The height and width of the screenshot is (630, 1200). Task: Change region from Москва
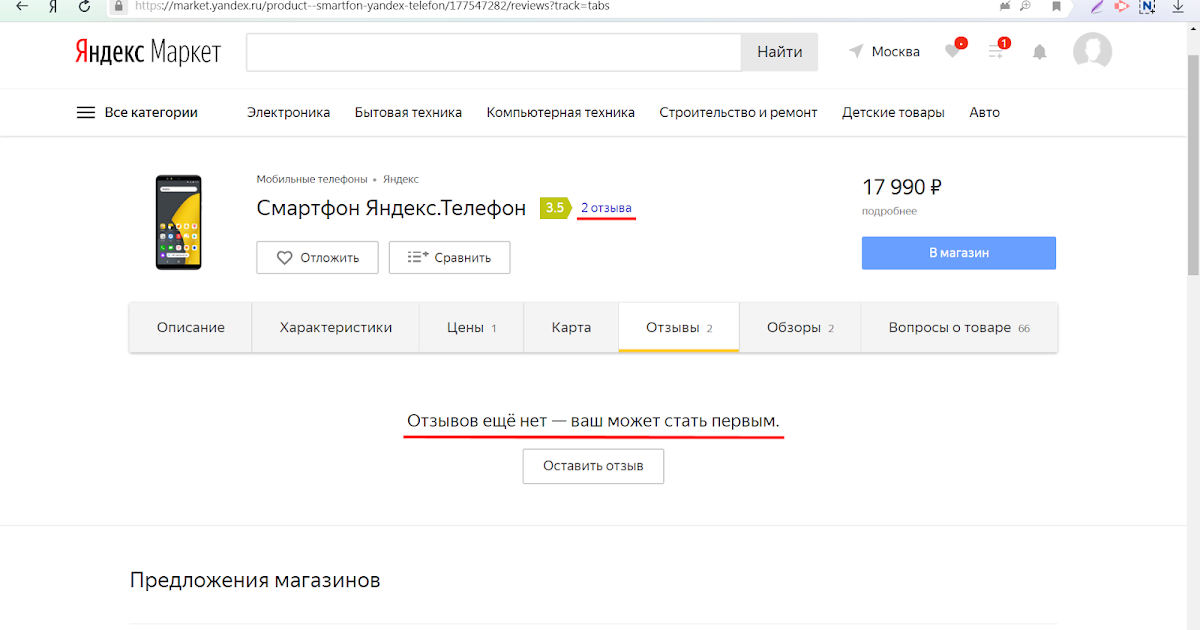pyautogui.click(x=884, y=52)
